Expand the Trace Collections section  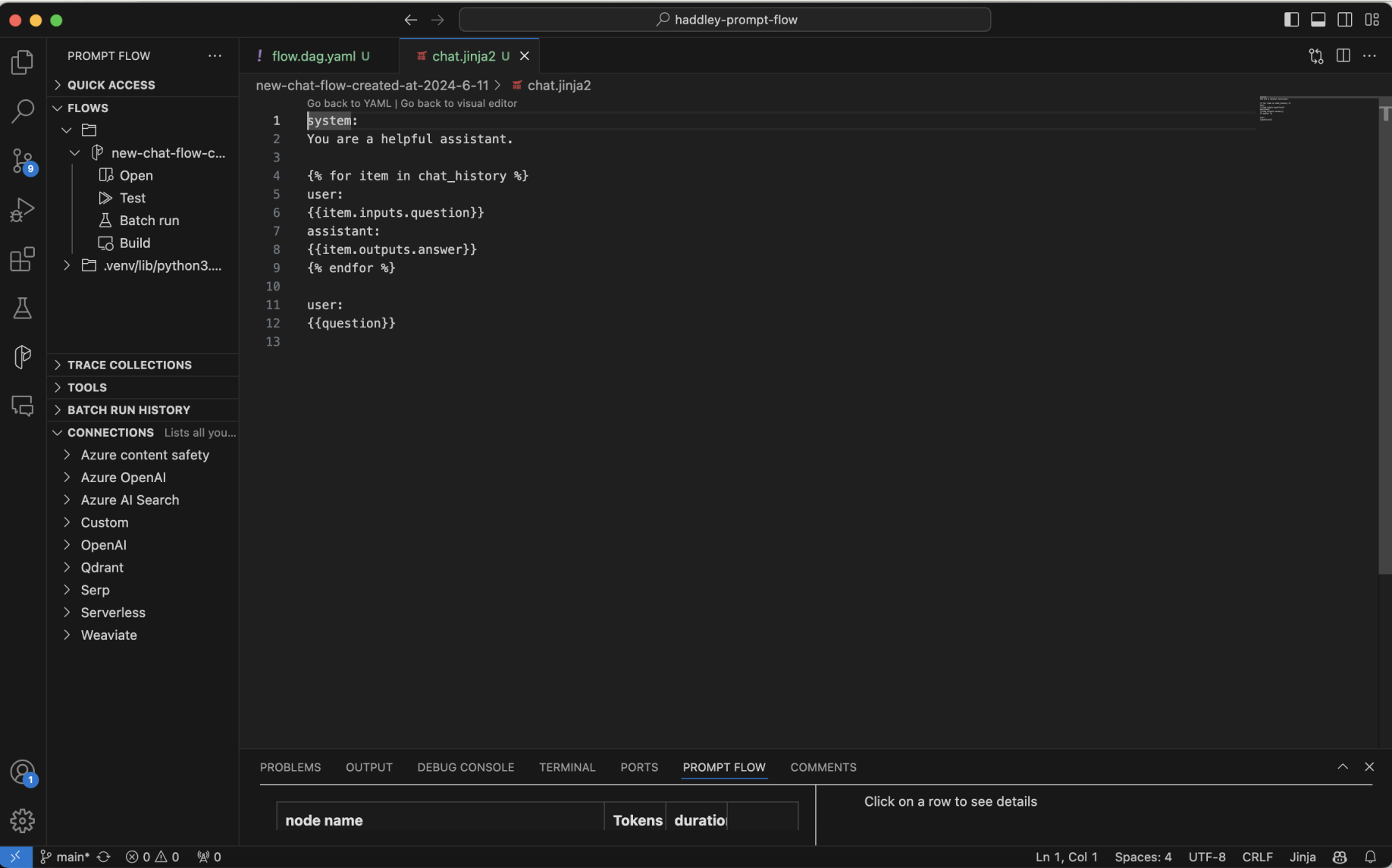point(129,365)
